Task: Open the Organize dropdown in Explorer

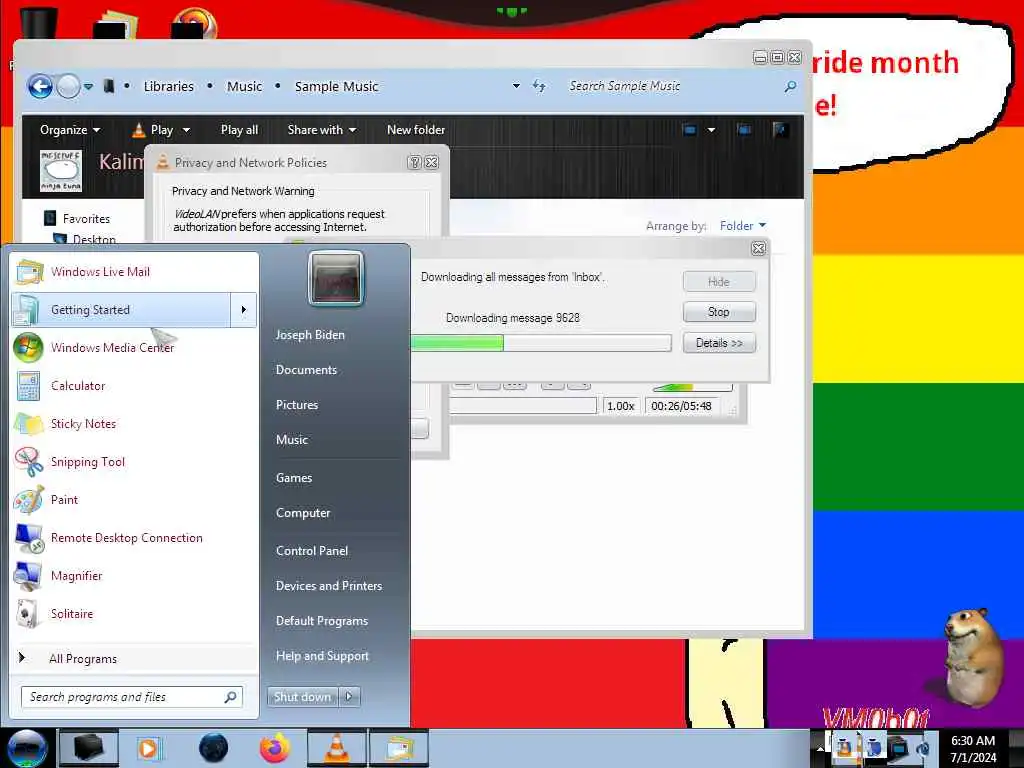Action: tap(70, 129)
